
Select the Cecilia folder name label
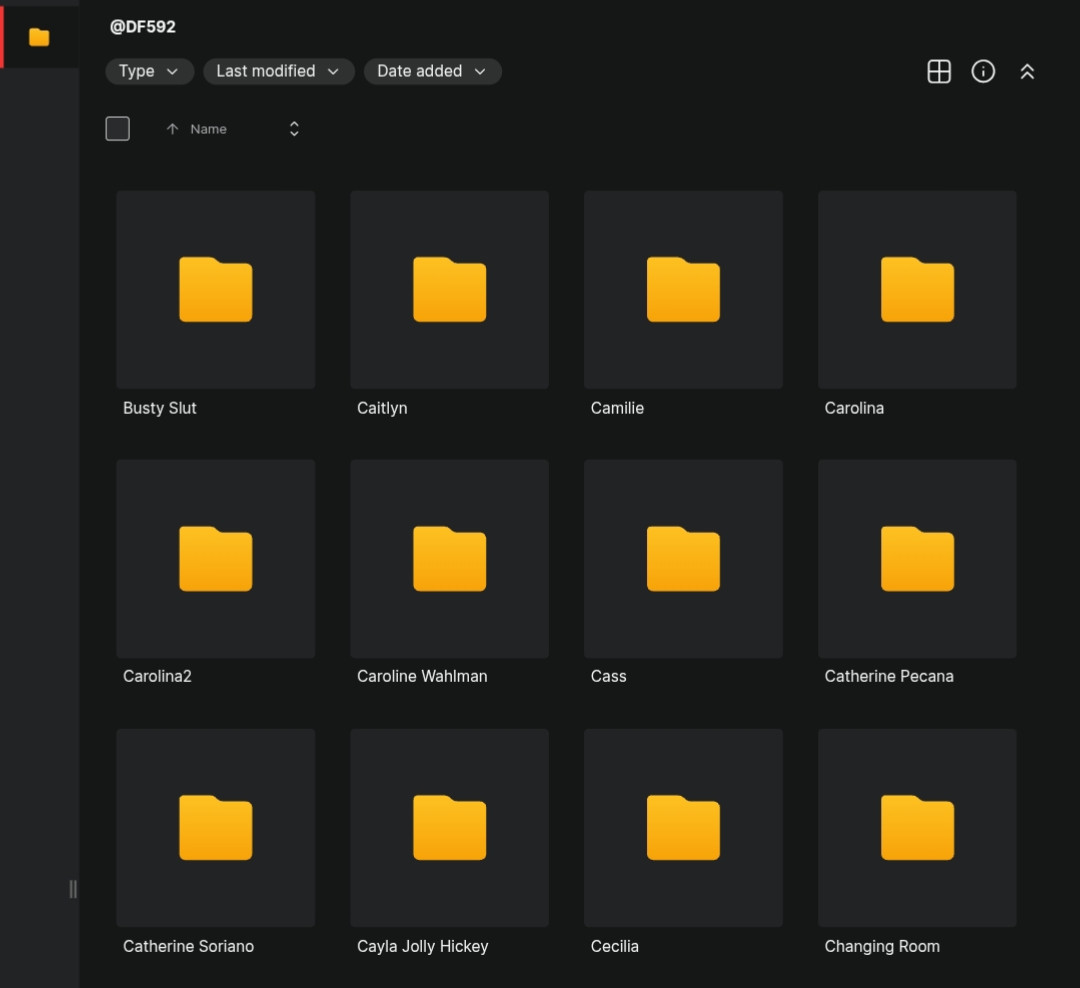tap(614, 946)
